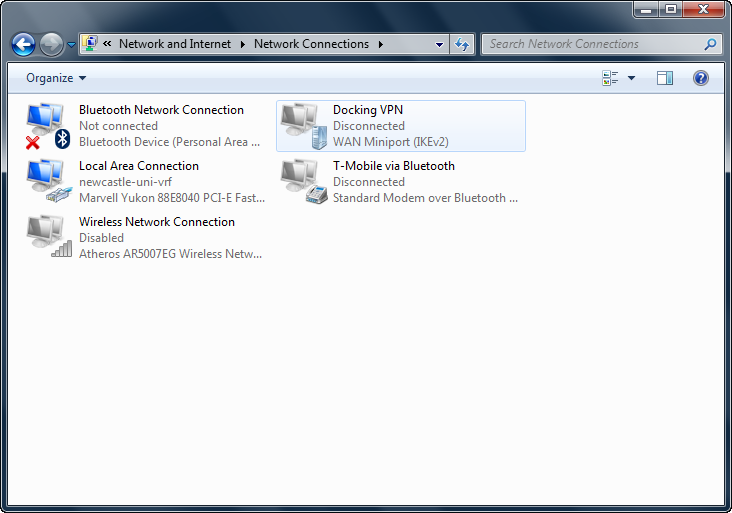Viewport: 732px width, 513px height.
Task: Click the Change your view button
Action: (610, 78)
